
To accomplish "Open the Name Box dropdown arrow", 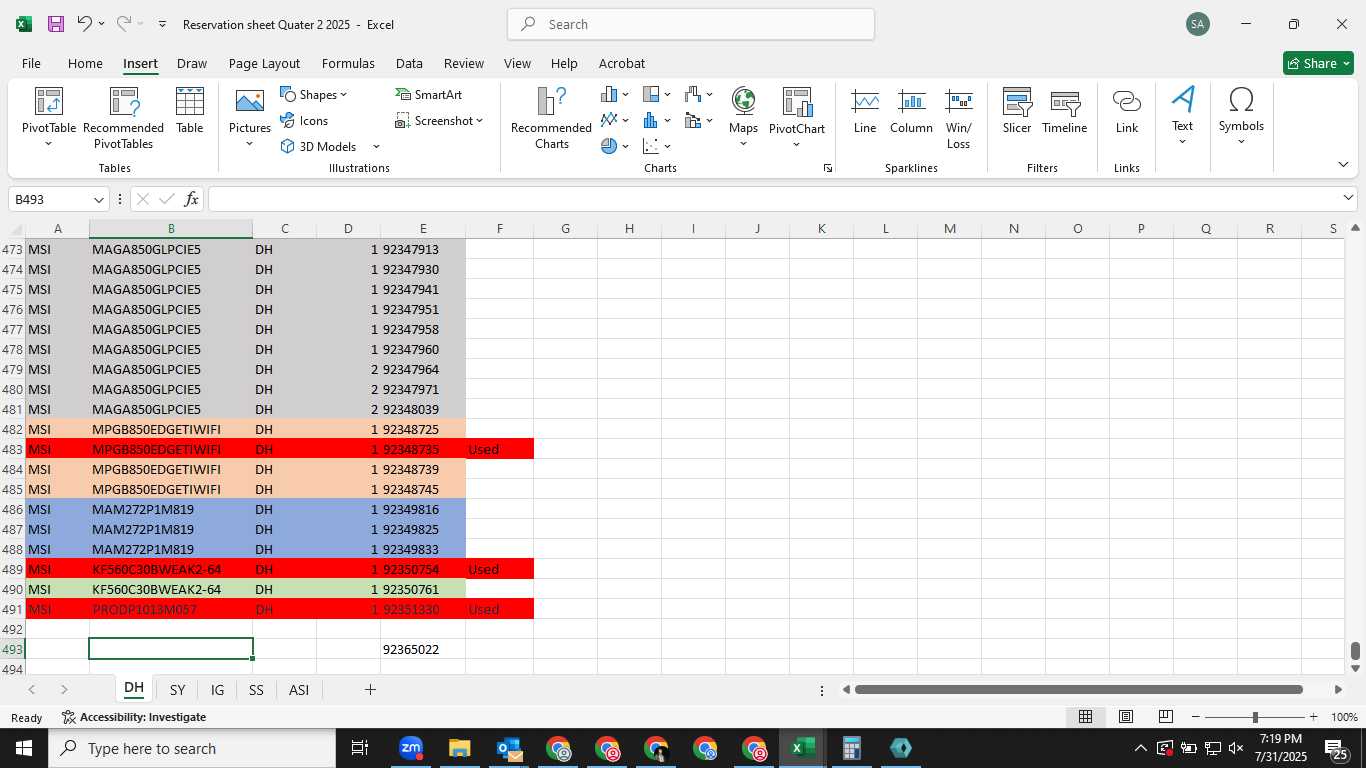I will click(100, 199).
